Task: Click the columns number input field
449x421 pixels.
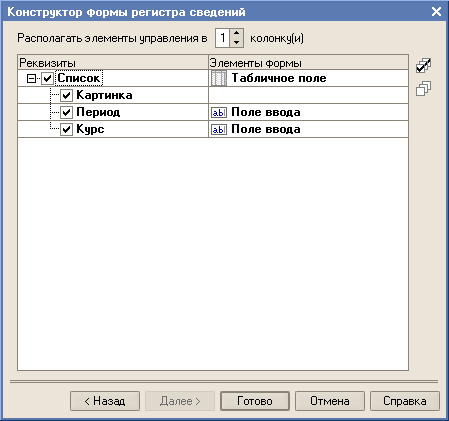Action: 223,38
